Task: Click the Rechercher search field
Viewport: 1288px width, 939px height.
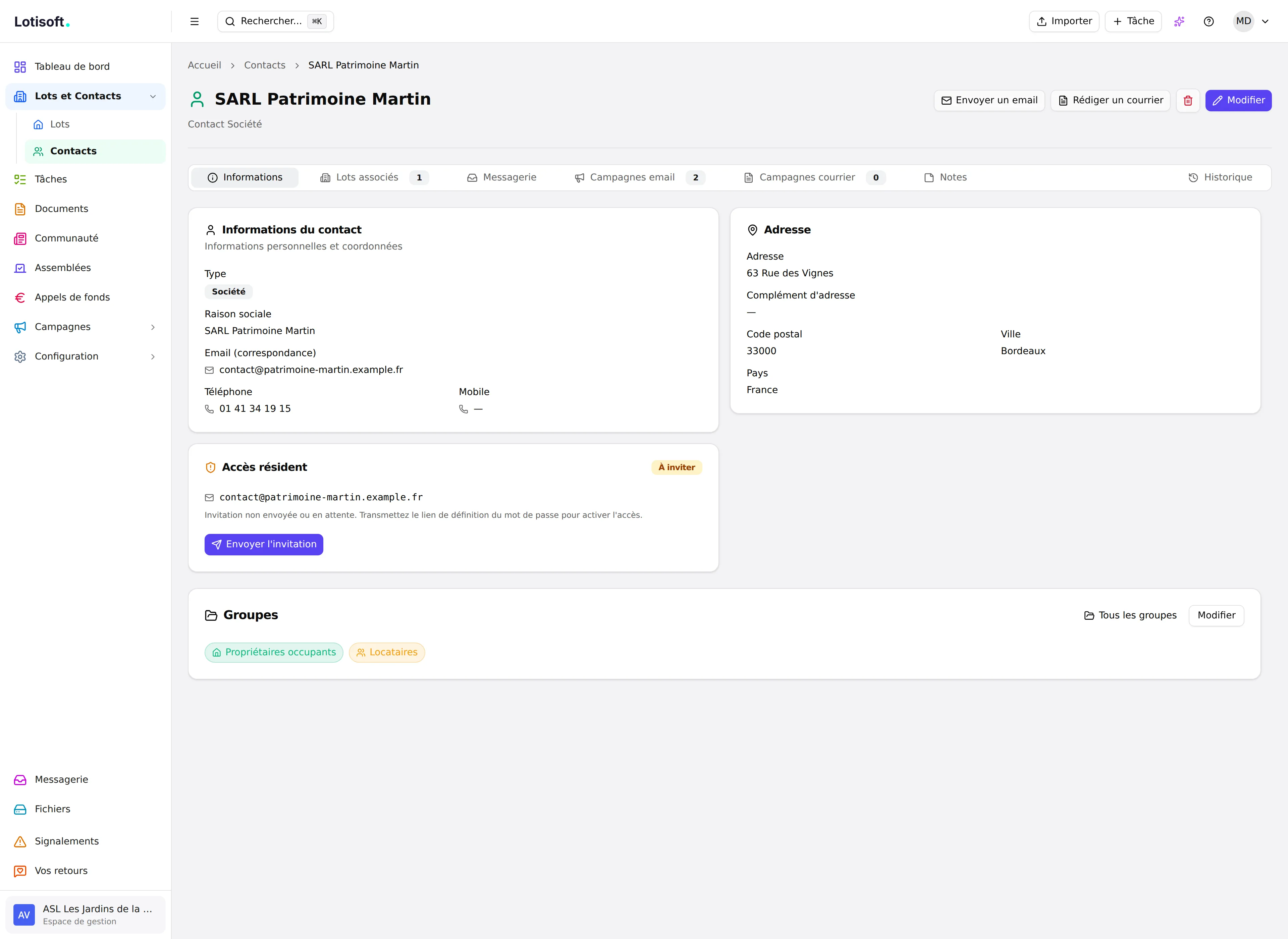Action: (x=276, y=21)
